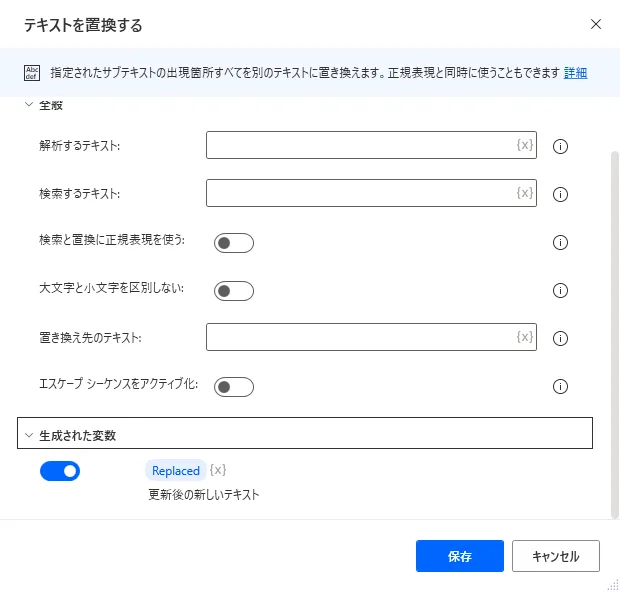Collapse the 生成された変数 section
The image size is (620, 592).
29,435
